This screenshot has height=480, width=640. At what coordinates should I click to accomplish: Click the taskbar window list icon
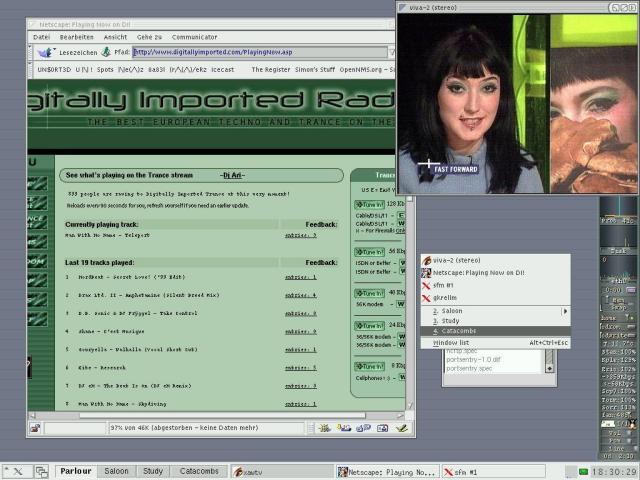pos(42,471)
